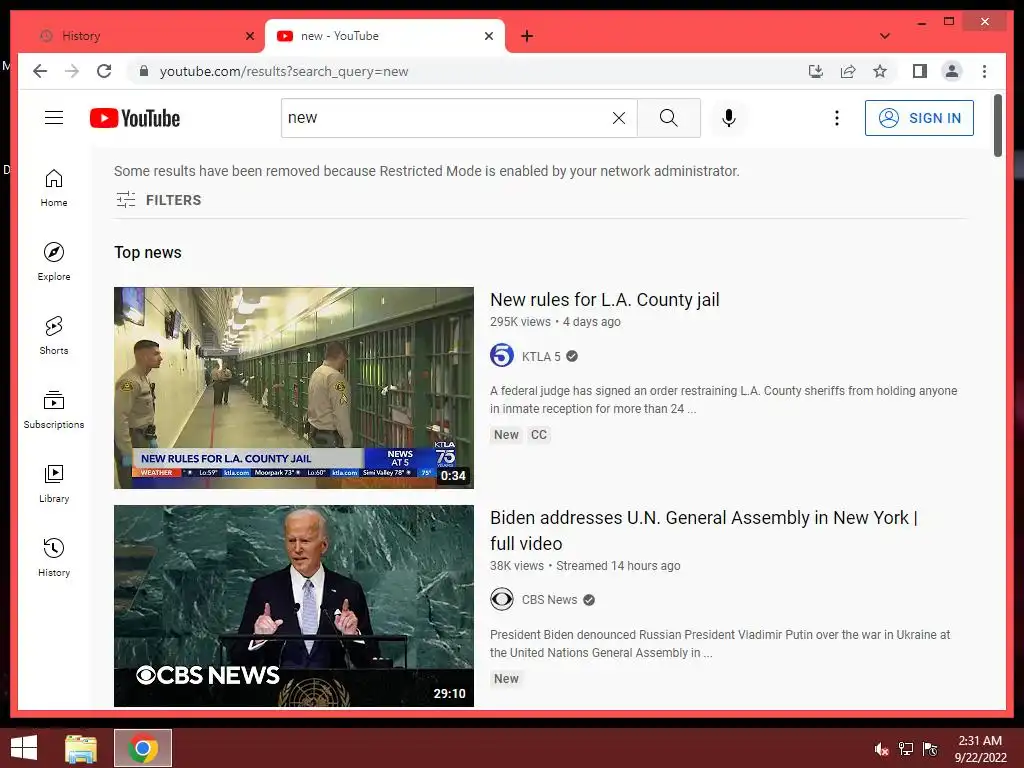This screenshot has height=768, width=1024.
Task: Open Explore in the sidebar
Action: (54, 261)
